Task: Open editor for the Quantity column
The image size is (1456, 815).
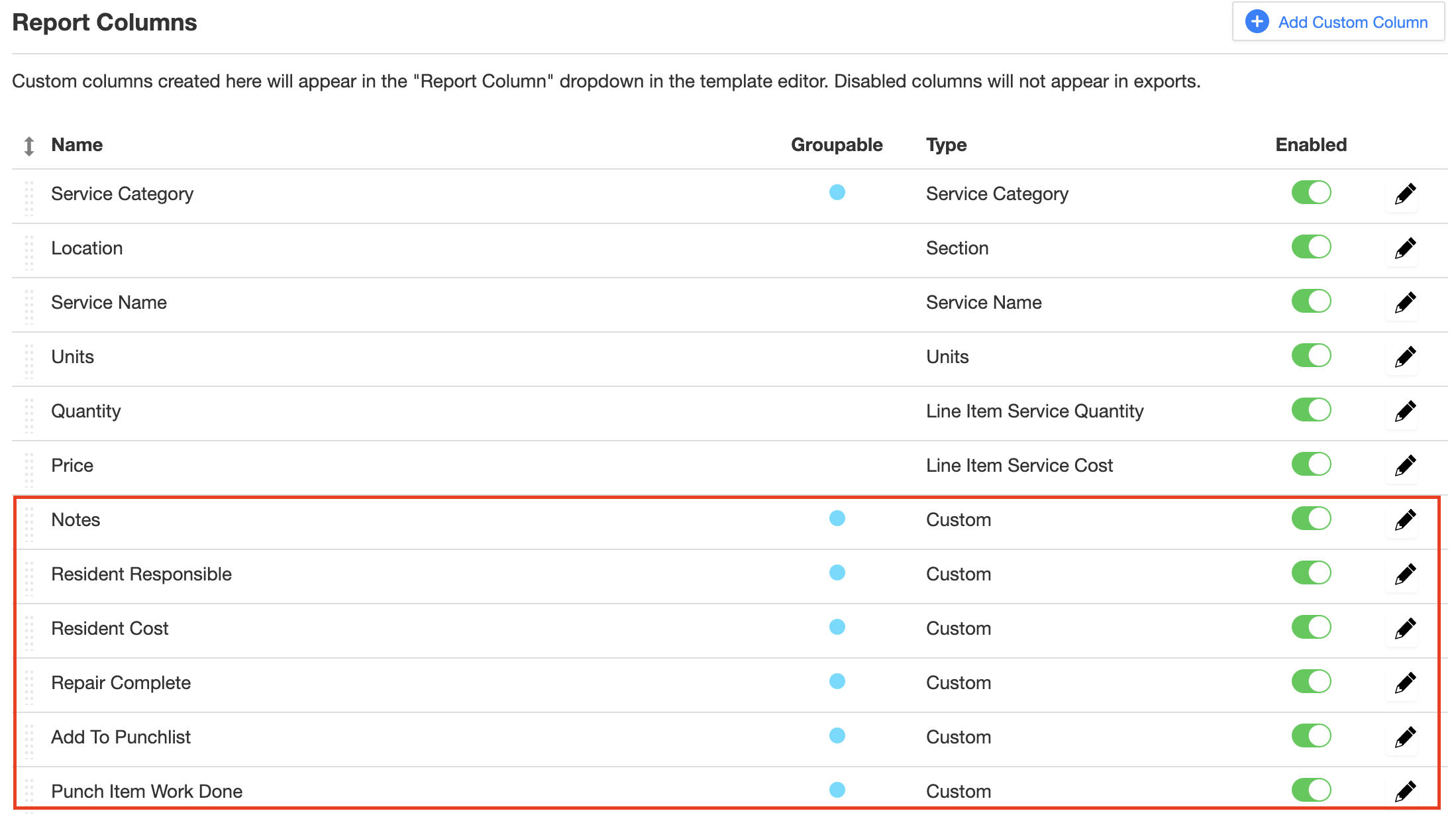Action: pyautogui.click(x=1404, y=411)
